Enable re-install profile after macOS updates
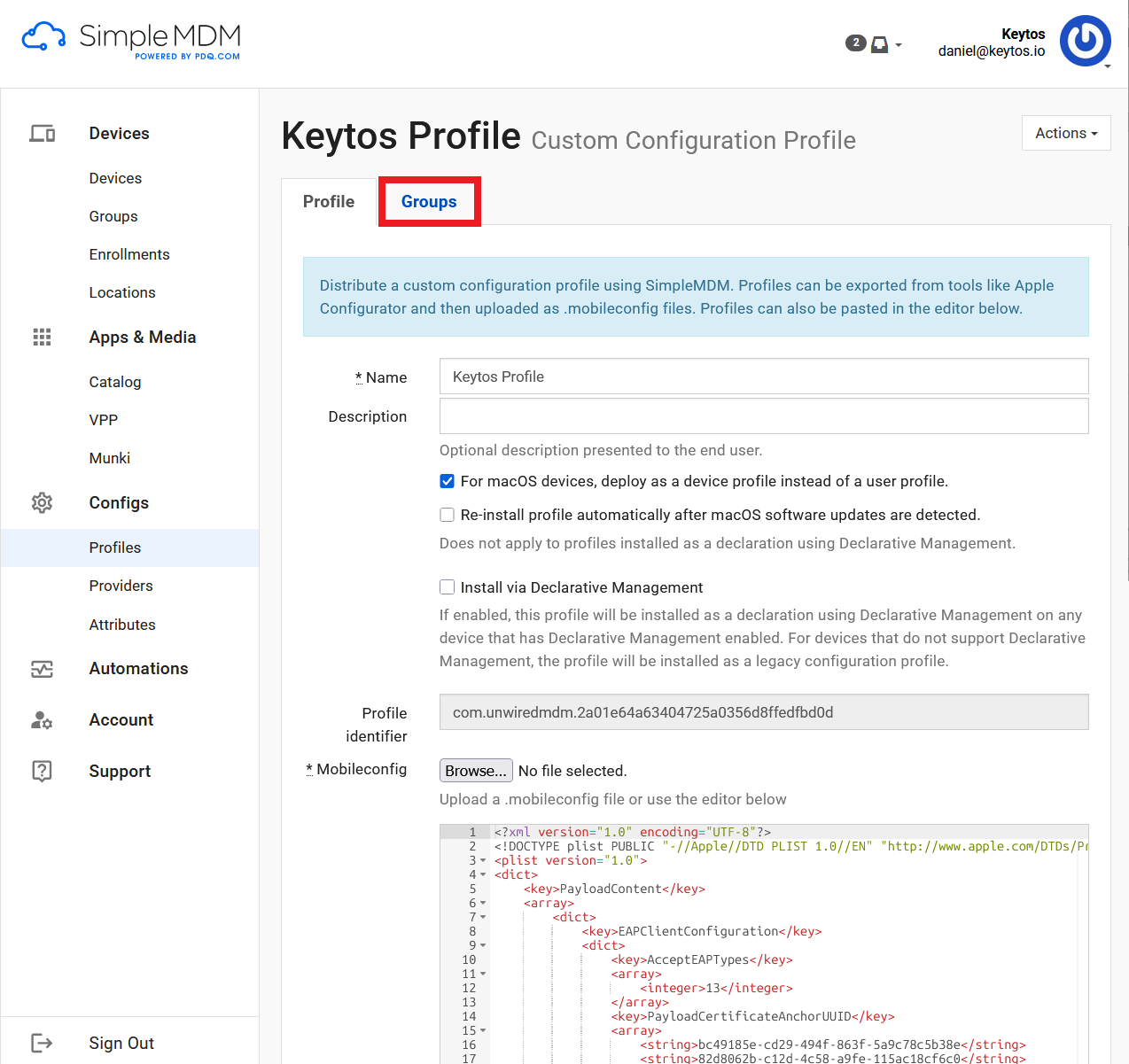 [448, 516]
